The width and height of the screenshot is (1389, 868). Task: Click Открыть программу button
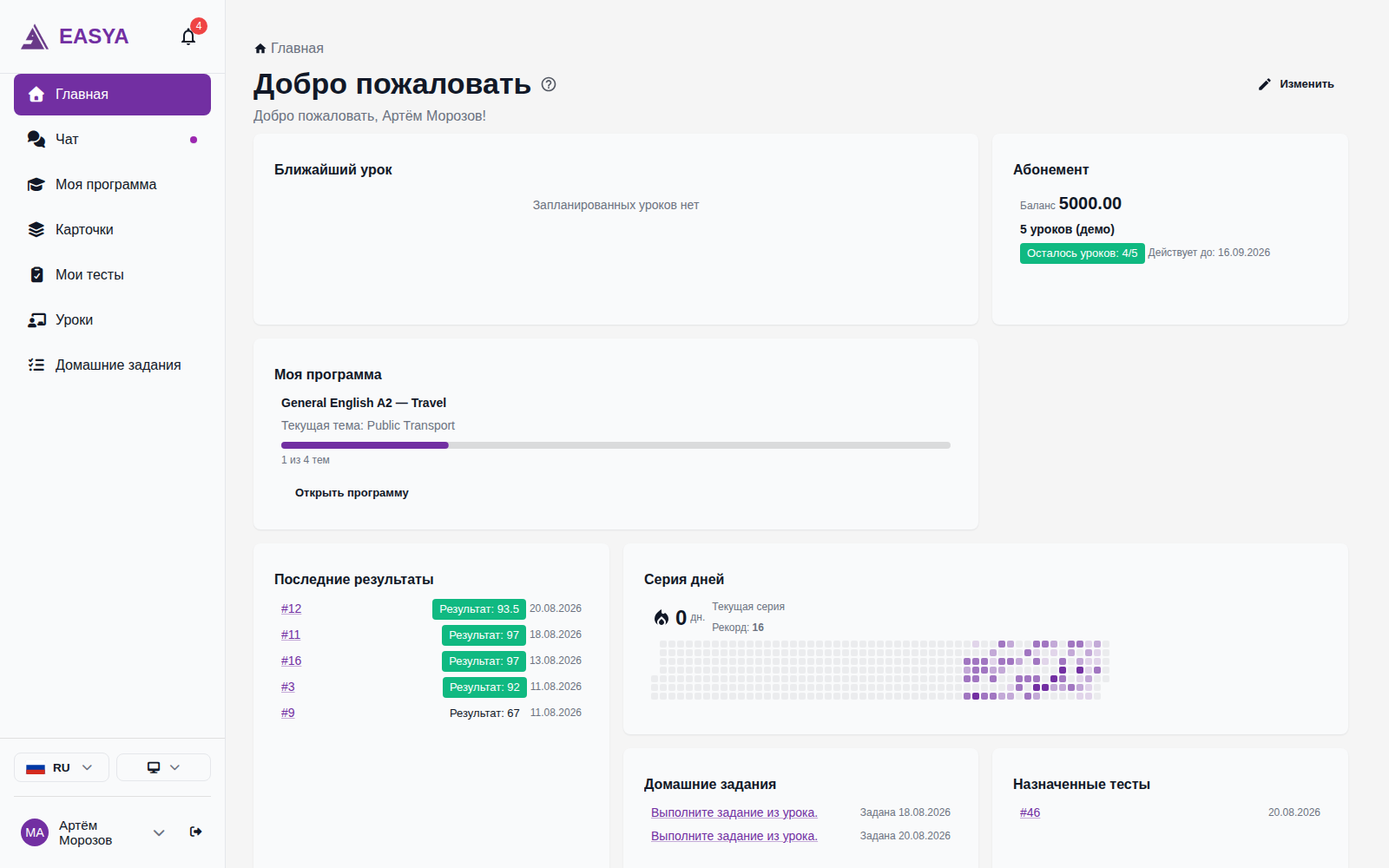(x=352, y=493)
